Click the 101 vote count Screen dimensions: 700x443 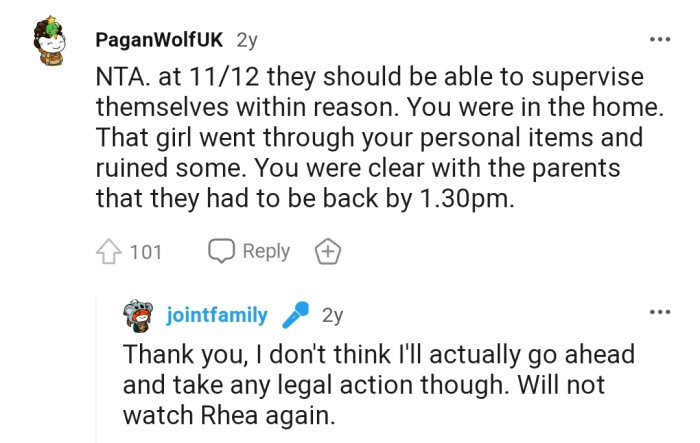pos(145,252)
